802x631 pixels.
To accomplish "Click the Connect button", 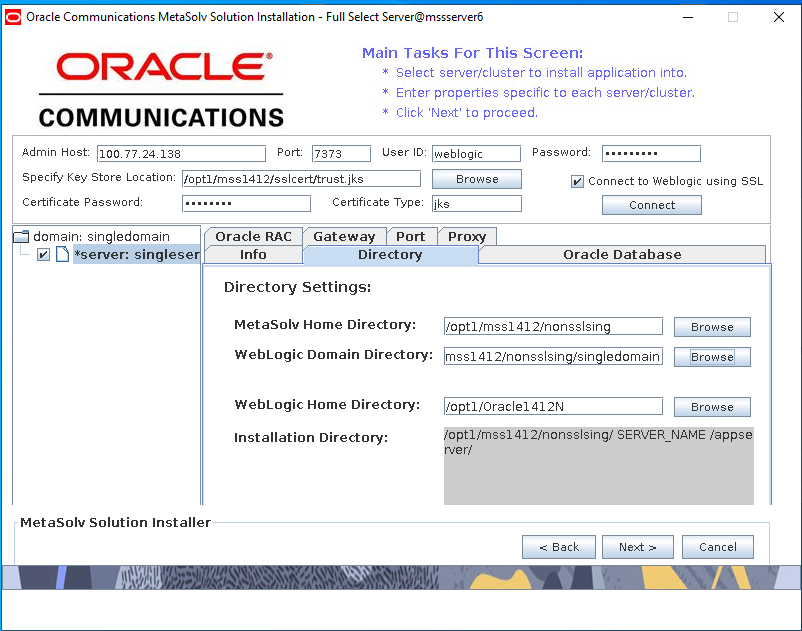I will (x=652, y=205).
